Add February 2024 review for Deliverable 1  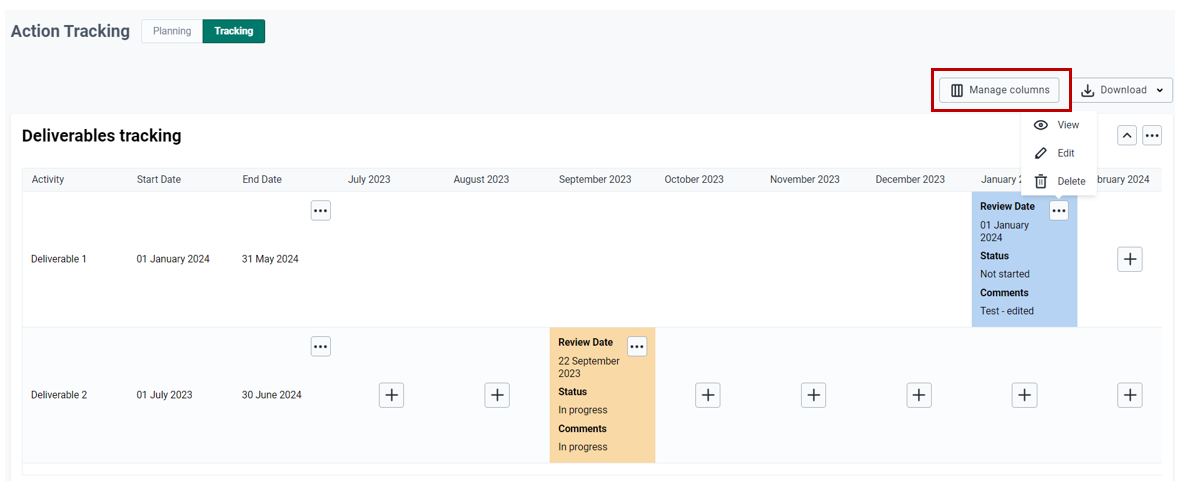1130,259
